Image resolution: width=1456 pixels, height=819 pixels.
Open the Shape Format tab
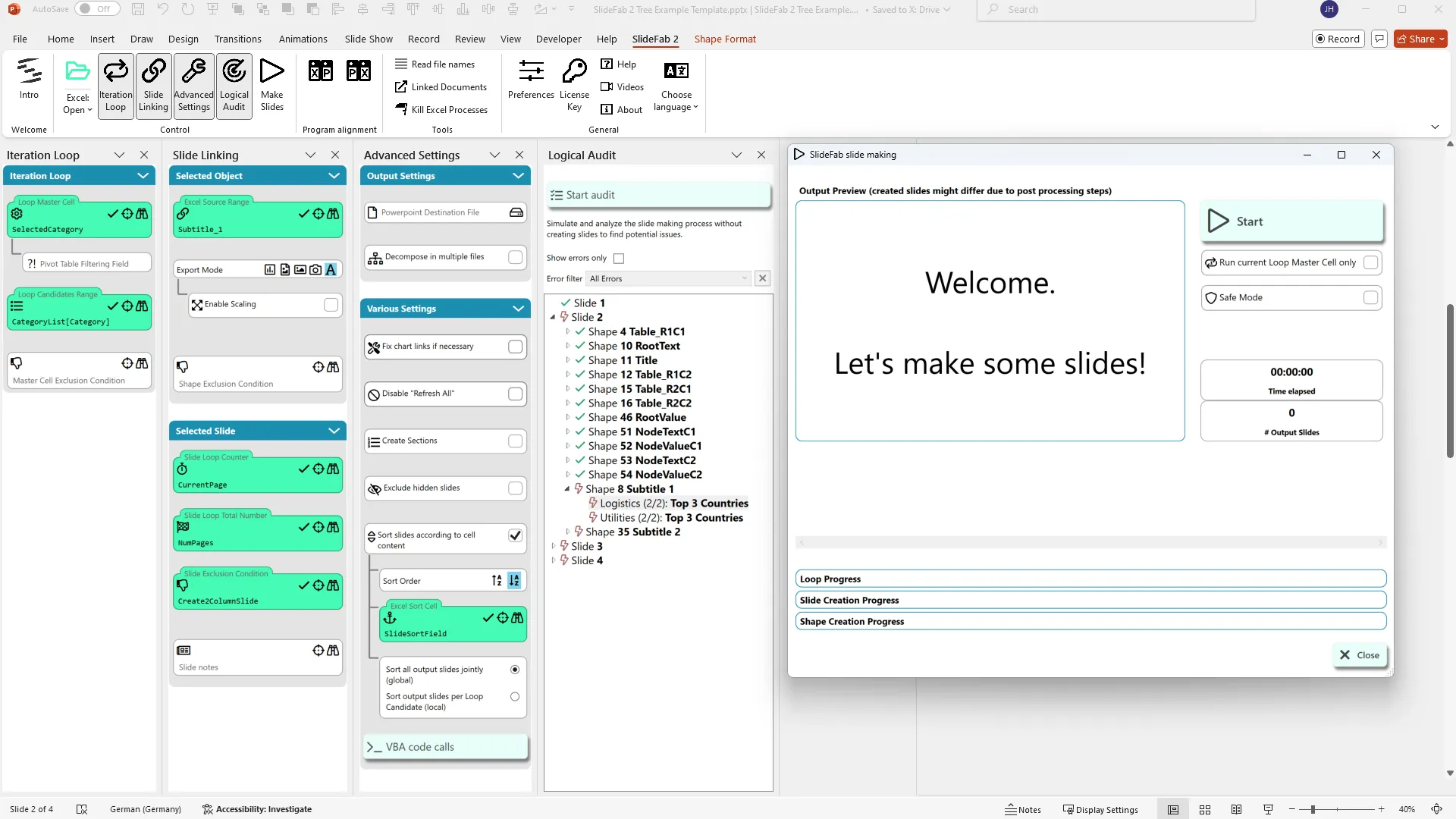pos(725,39)
